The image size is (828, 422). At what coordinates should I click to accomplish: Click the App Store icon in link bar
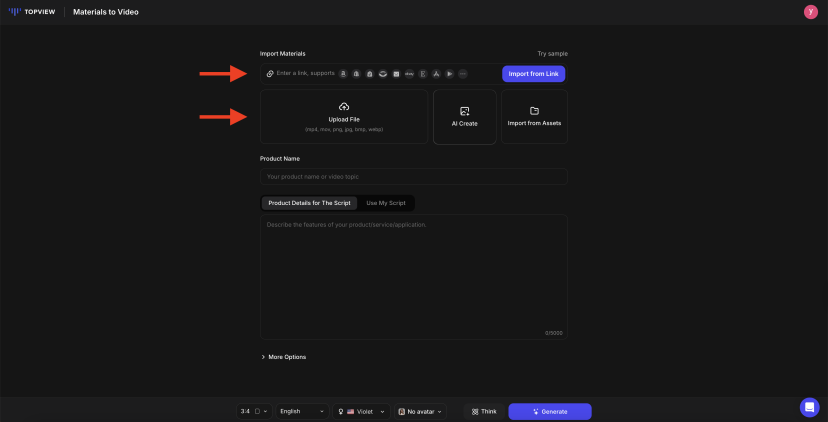[437, 74]
